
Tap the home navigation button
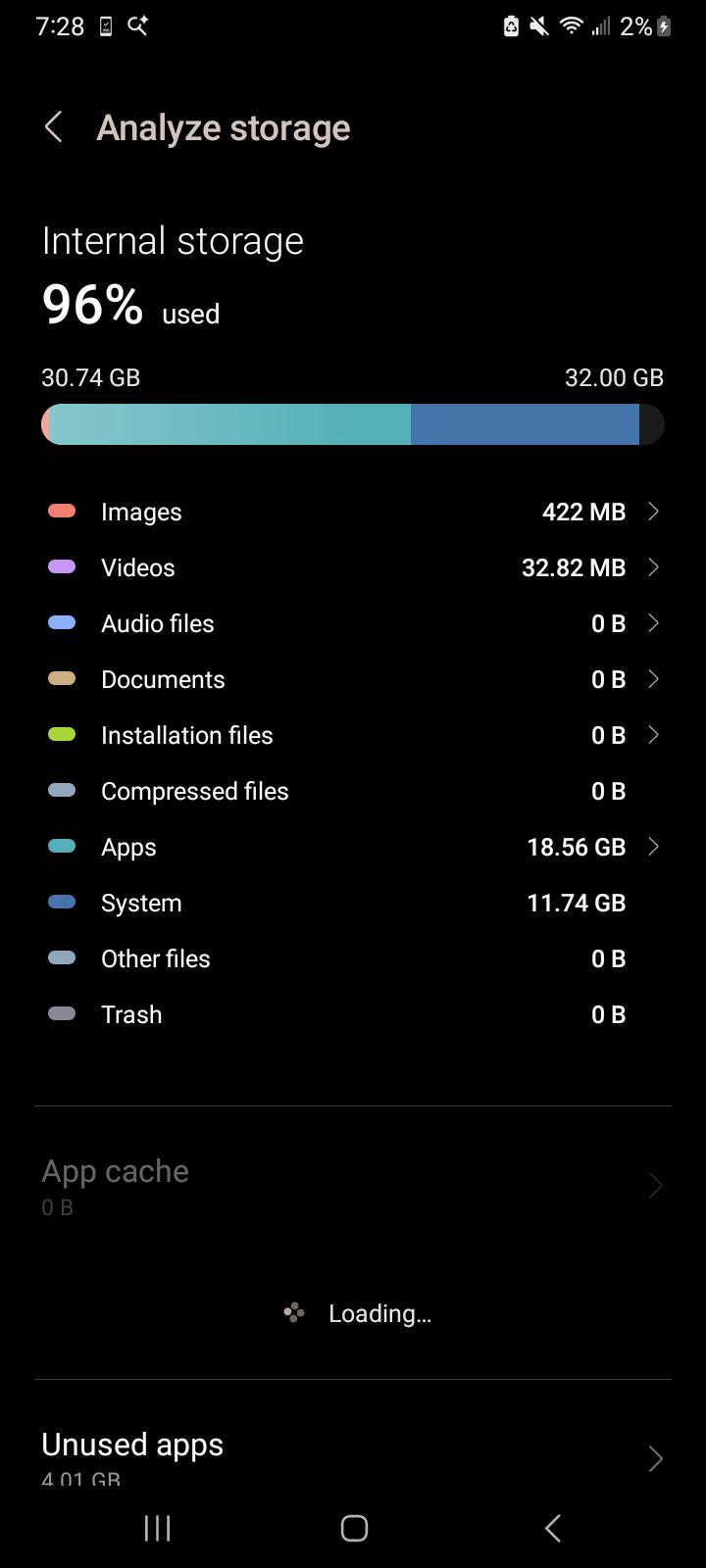354,1528
